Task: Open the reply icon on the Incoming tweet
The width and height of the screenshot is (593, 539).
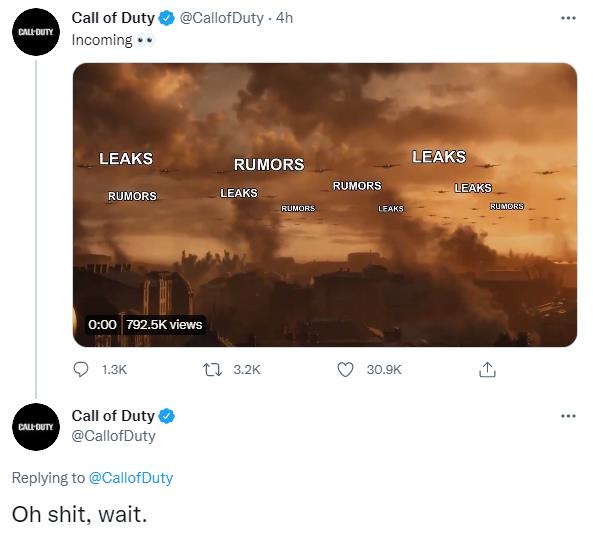Action: (x=81, y=370)
